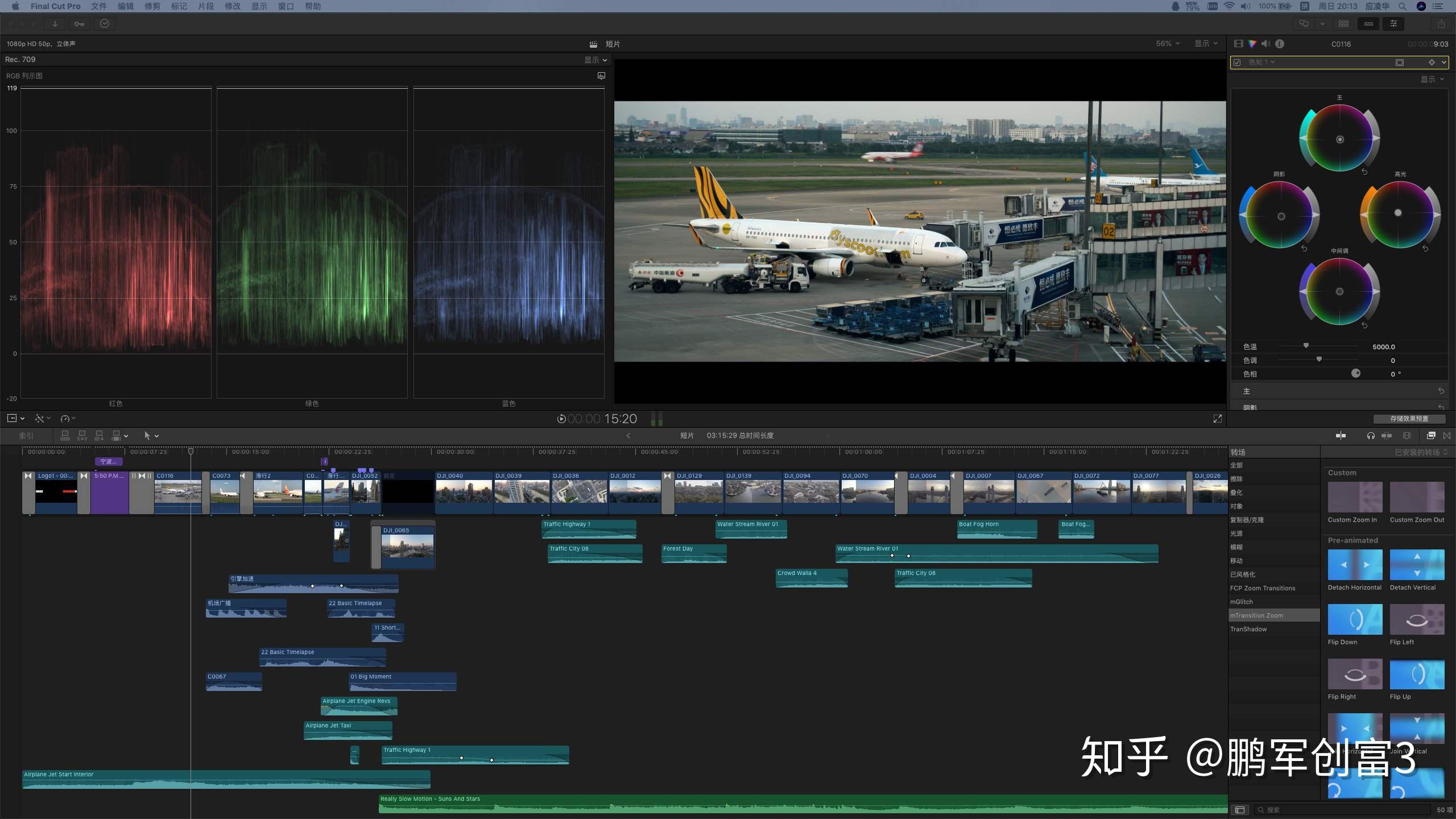
Task: Uncheck the 色轮 1 effect checkbox
Action: pyautogui.click(x=1238, y=63)
